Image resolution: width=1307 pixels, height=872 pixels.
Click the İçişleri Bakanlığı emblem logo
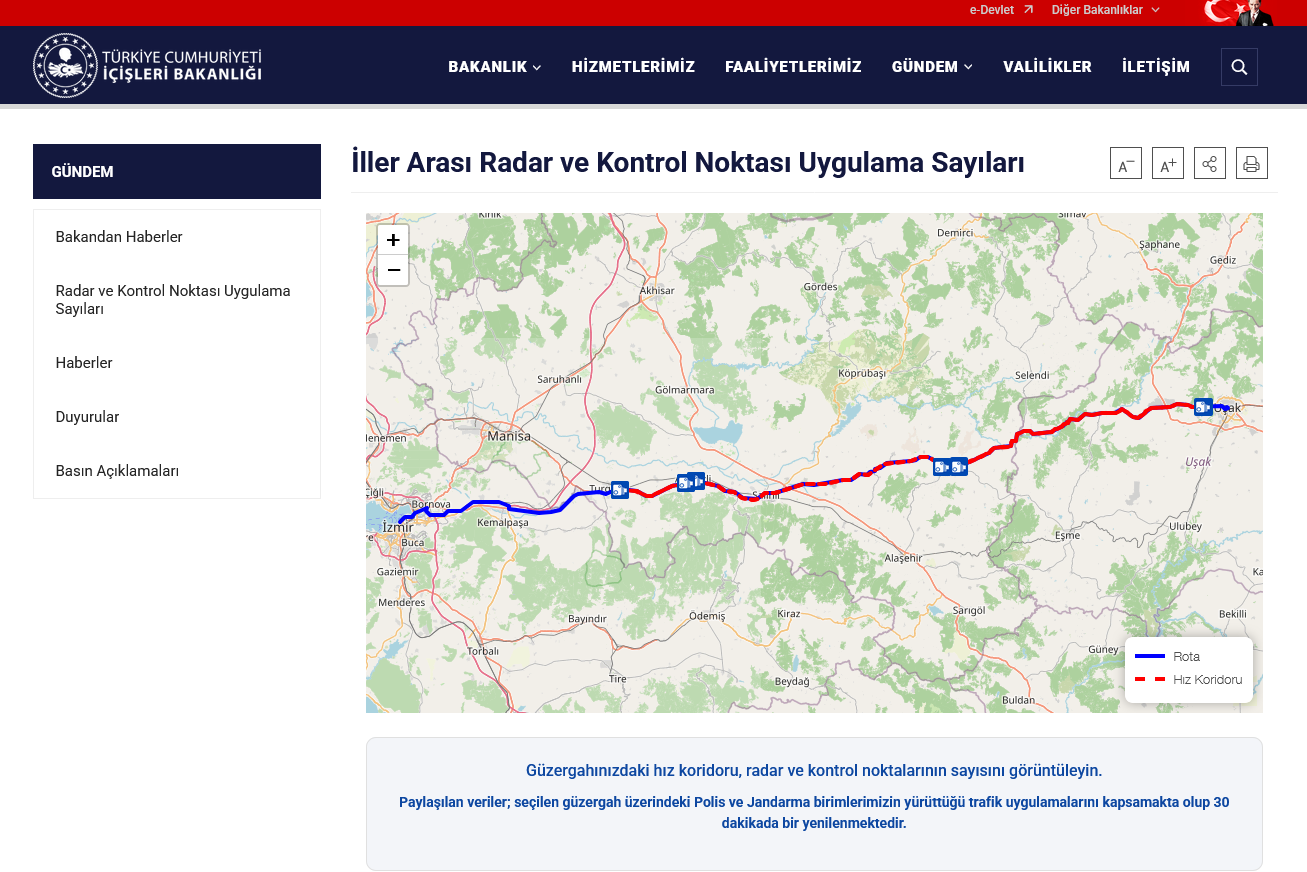click(x=66, y=64)
